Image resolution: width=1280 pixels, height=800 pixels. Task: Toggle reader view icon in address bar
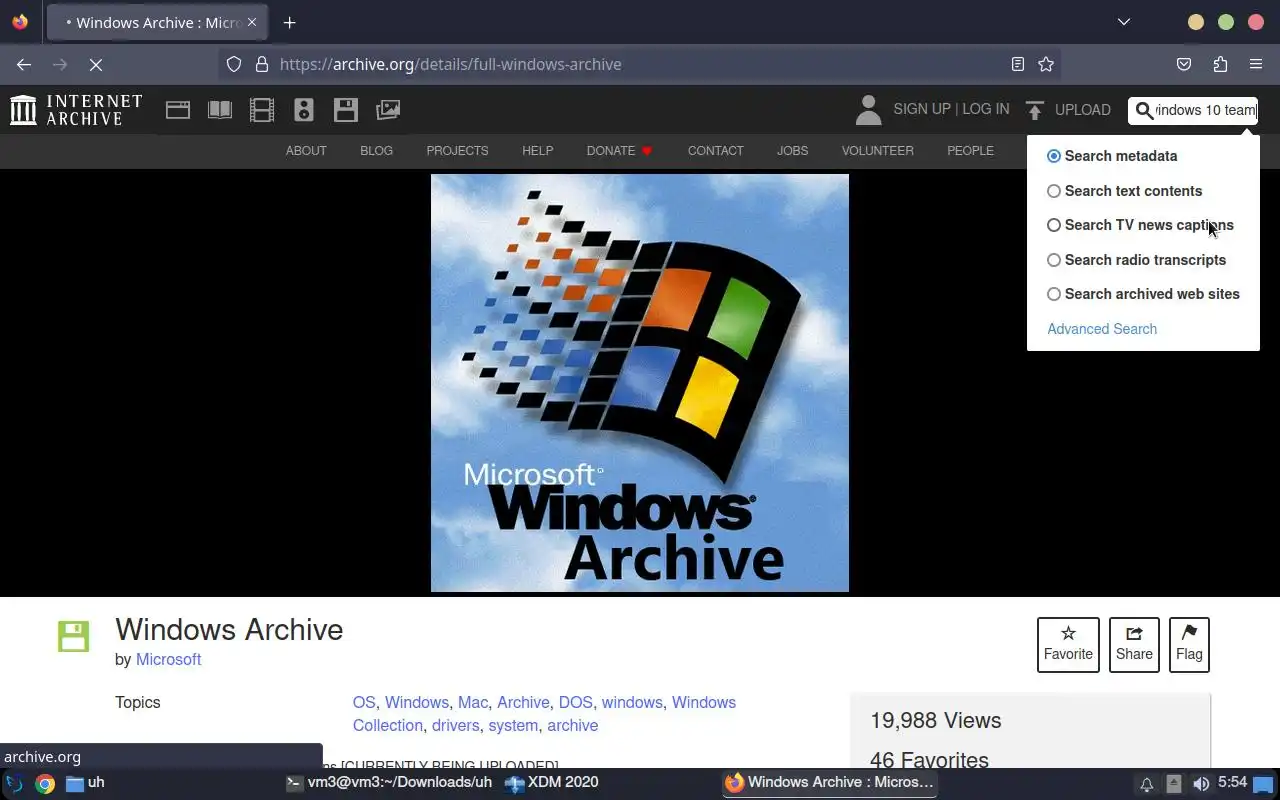[1018, 64]
